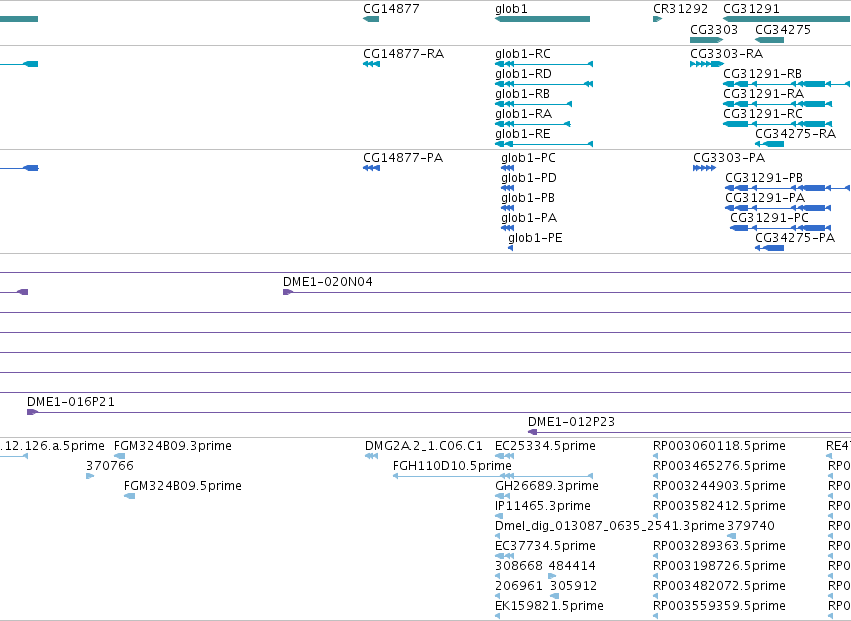The height and width of the screenshot is (621, 851).
Task: Select the glob1-RB transcript label
Action: point(522,94)
